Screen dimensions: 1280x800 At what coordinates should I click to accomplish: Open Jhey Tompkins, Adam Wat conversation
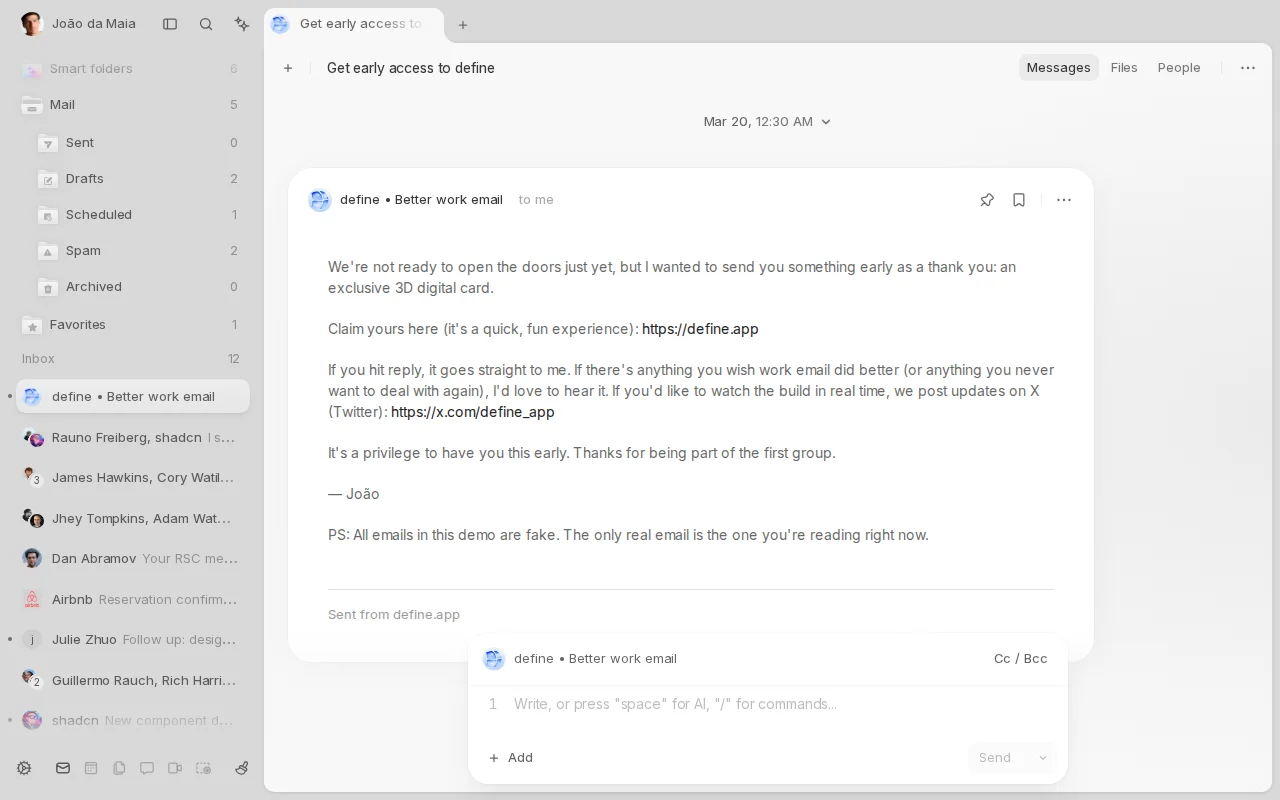(133, 519)
